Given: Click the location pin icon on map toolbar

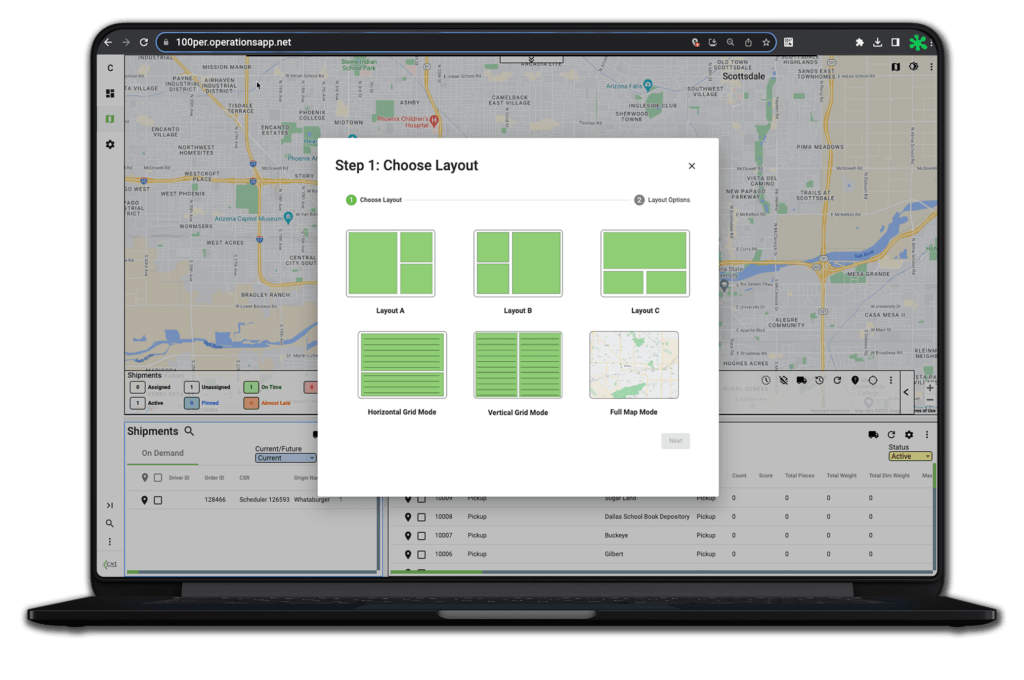Looking at the screenshot, I should pos(855,380).
